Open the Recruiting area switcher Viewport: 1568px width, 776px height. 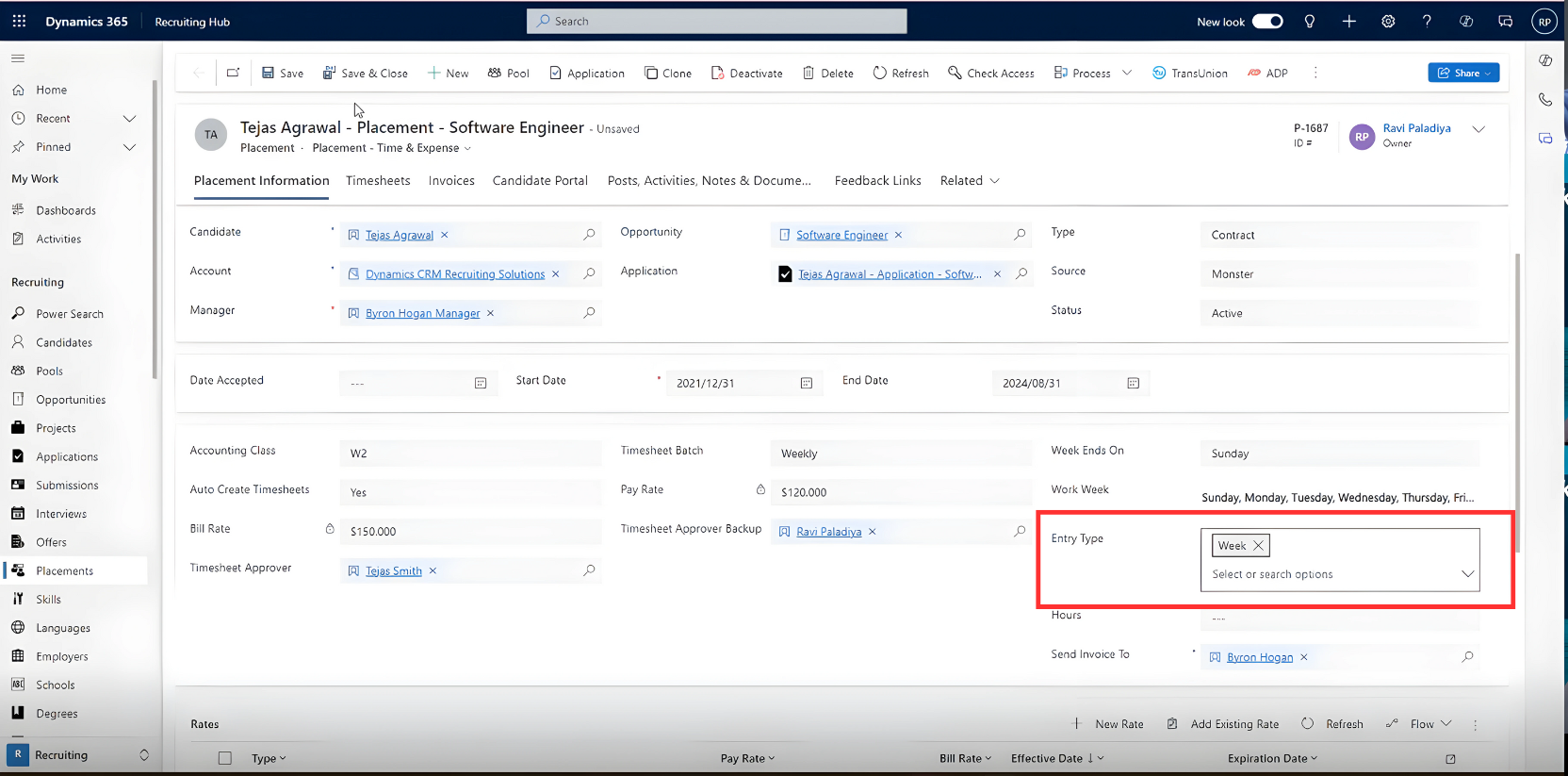pyautogui.click(x=79, y=754)
